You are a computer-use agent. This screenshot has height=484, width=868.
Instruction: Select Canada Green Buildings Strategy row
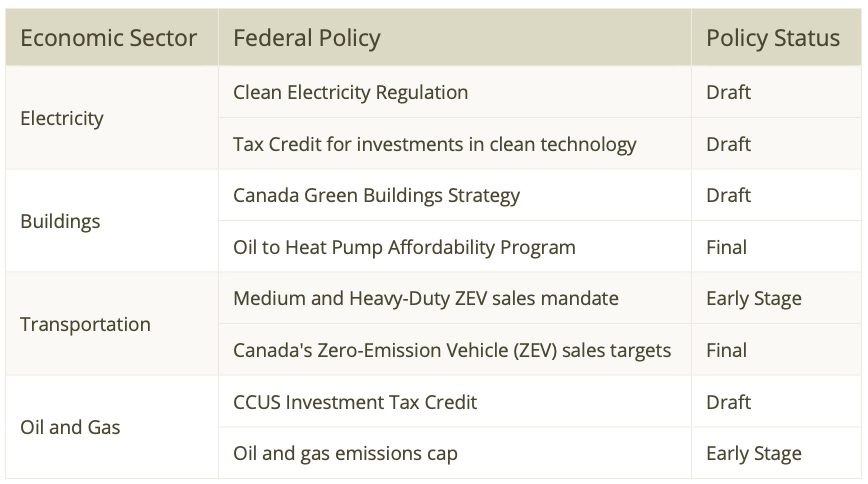tap(377, 195)
